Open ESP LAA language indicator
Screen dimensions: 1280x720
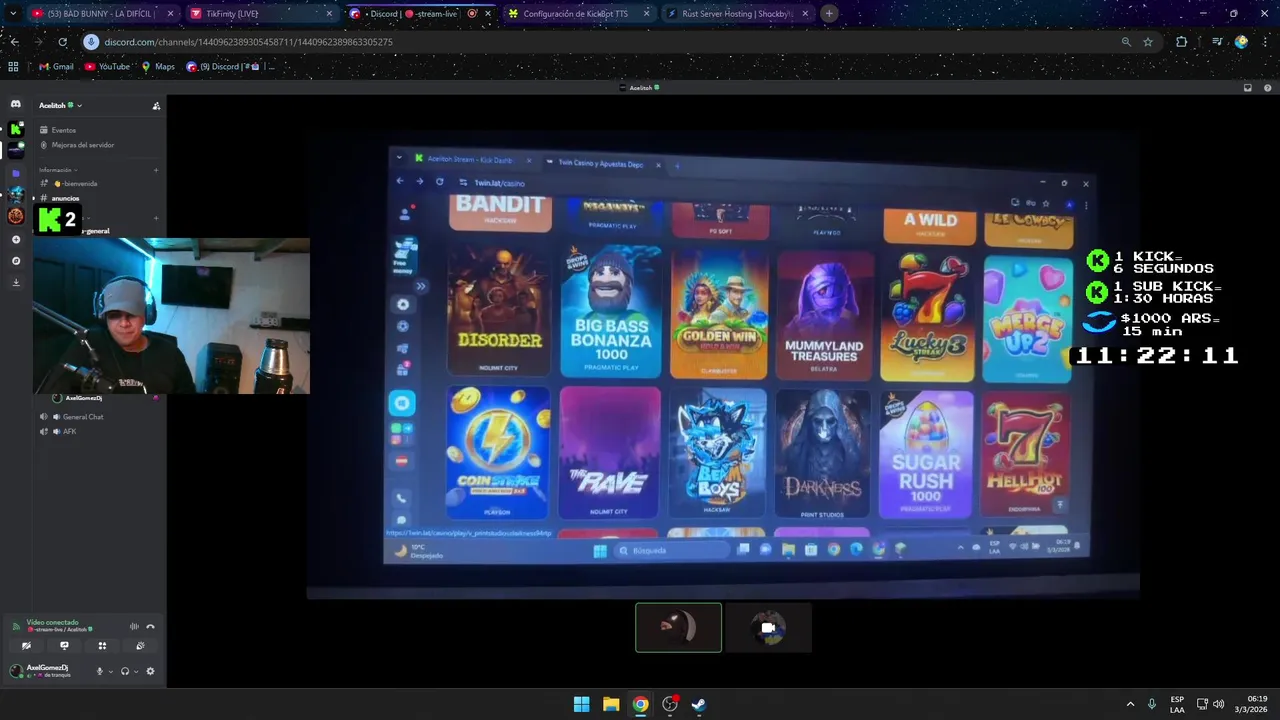[1177, 704]
